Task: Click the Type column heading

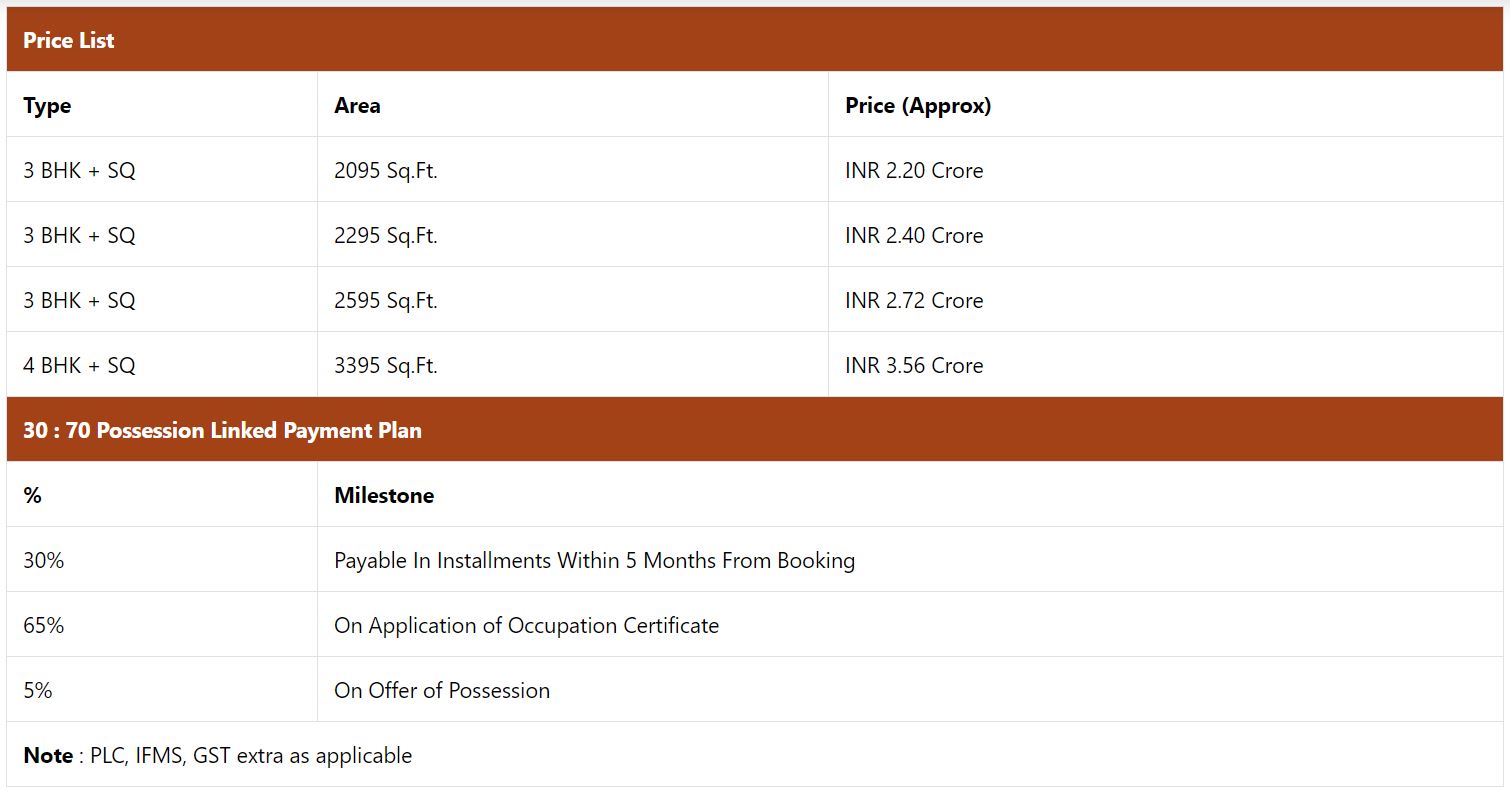Action: (47, 105)
